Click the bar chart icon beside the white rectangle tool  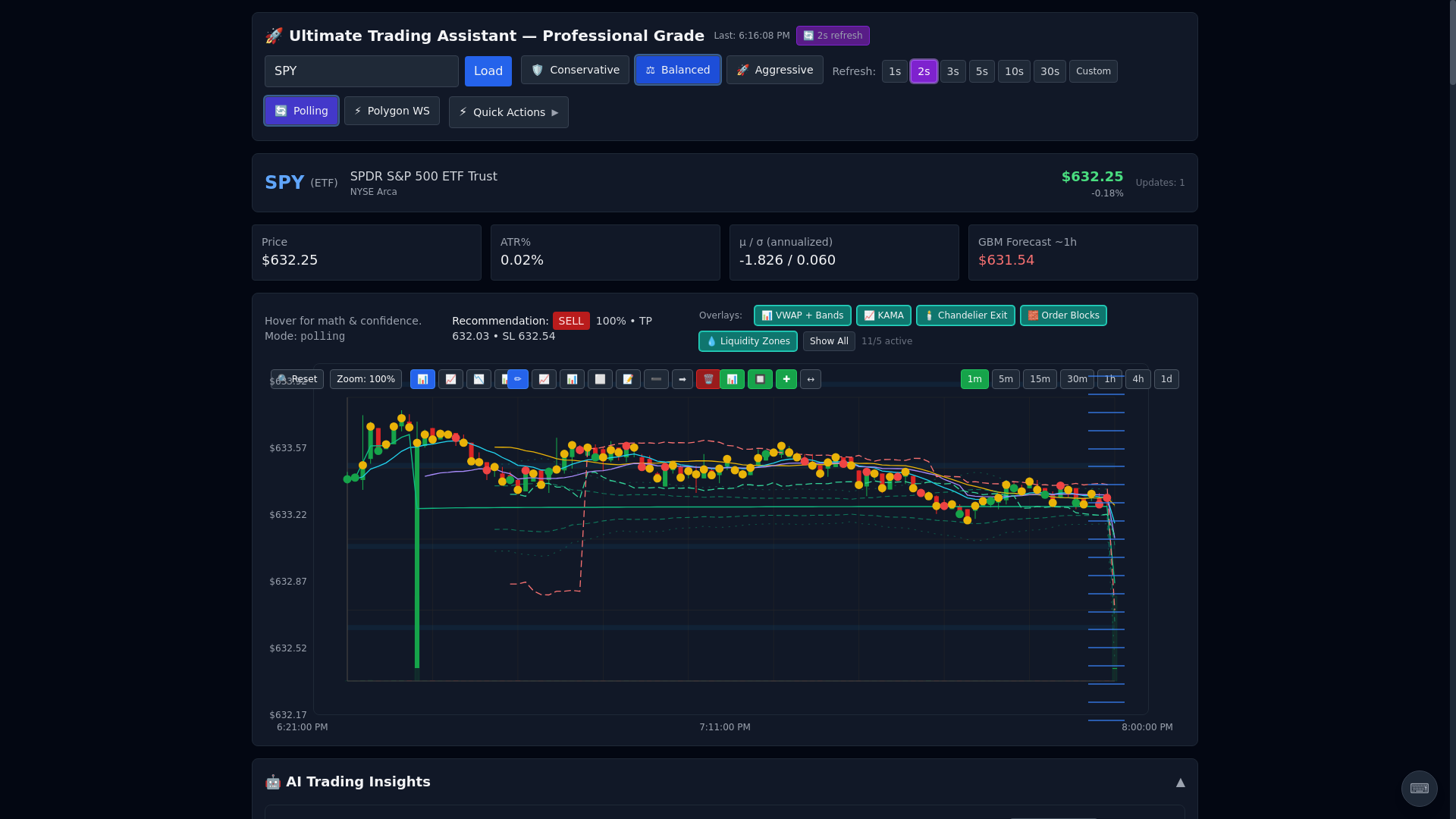pos(572,379)
